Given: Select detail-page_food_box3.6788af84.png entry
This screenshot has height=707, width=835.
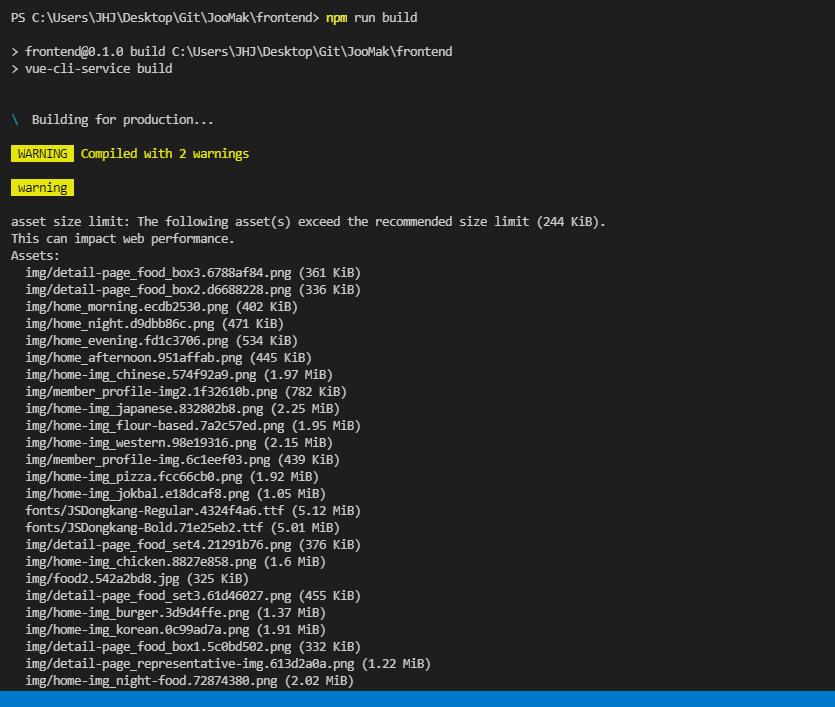Looking at the screenshot, I should 193,273.
